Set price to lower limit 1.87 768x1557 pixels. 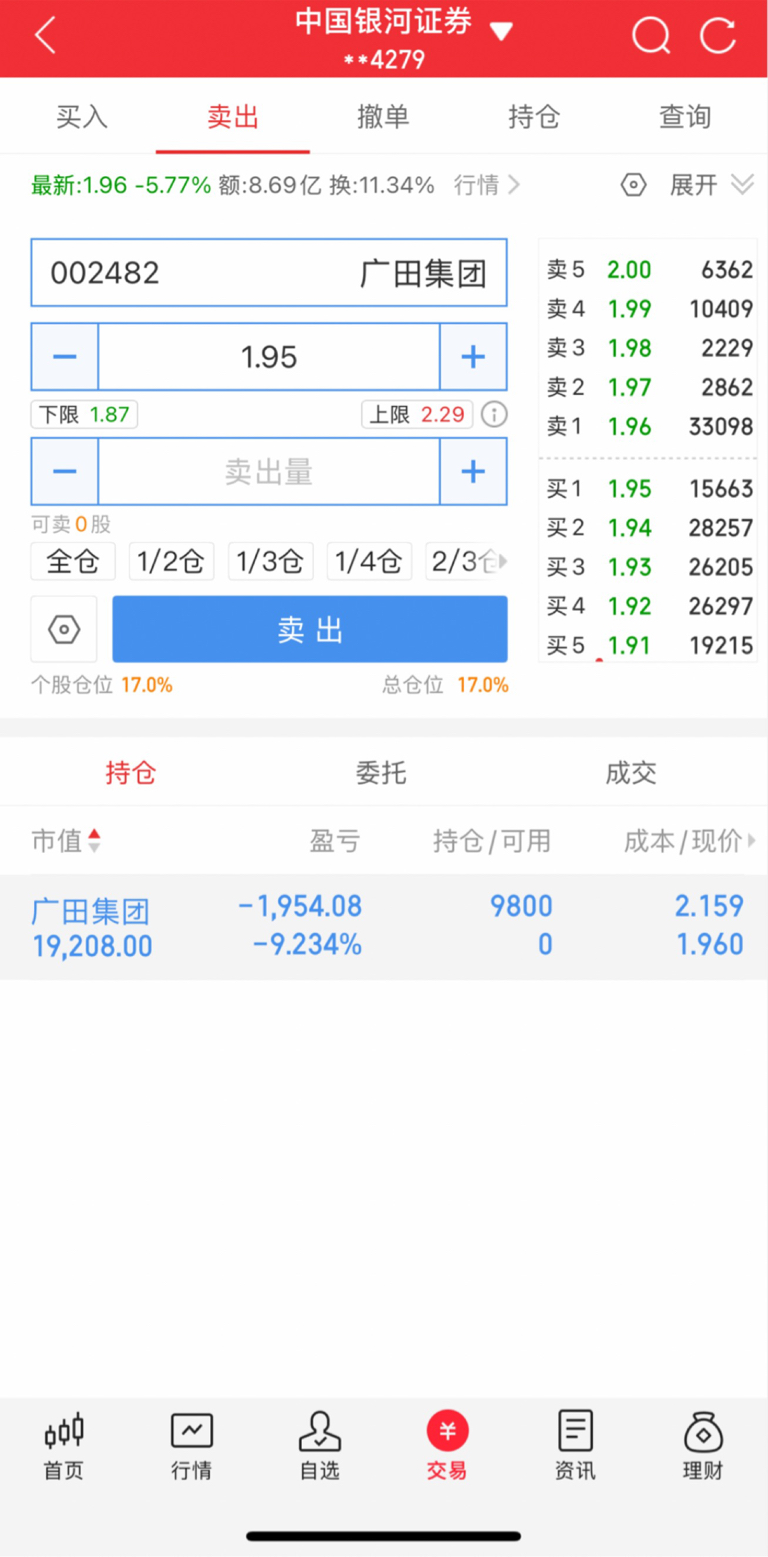tap(85, 415)
